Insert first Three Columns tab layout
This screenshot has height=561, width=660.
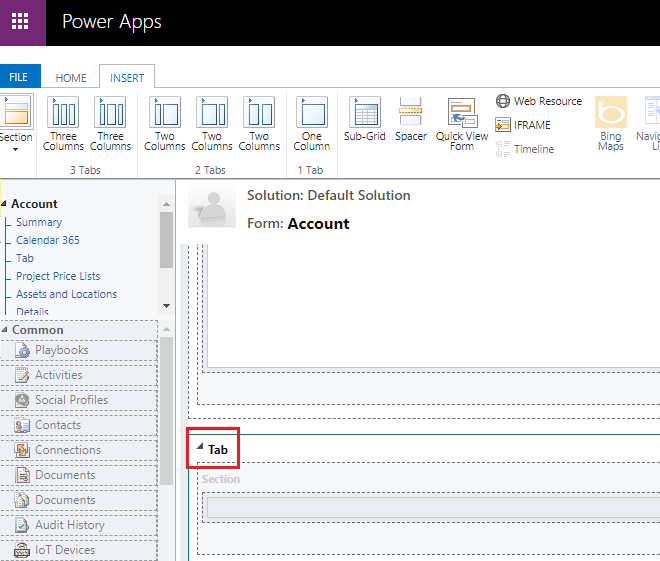click(63, 123)
